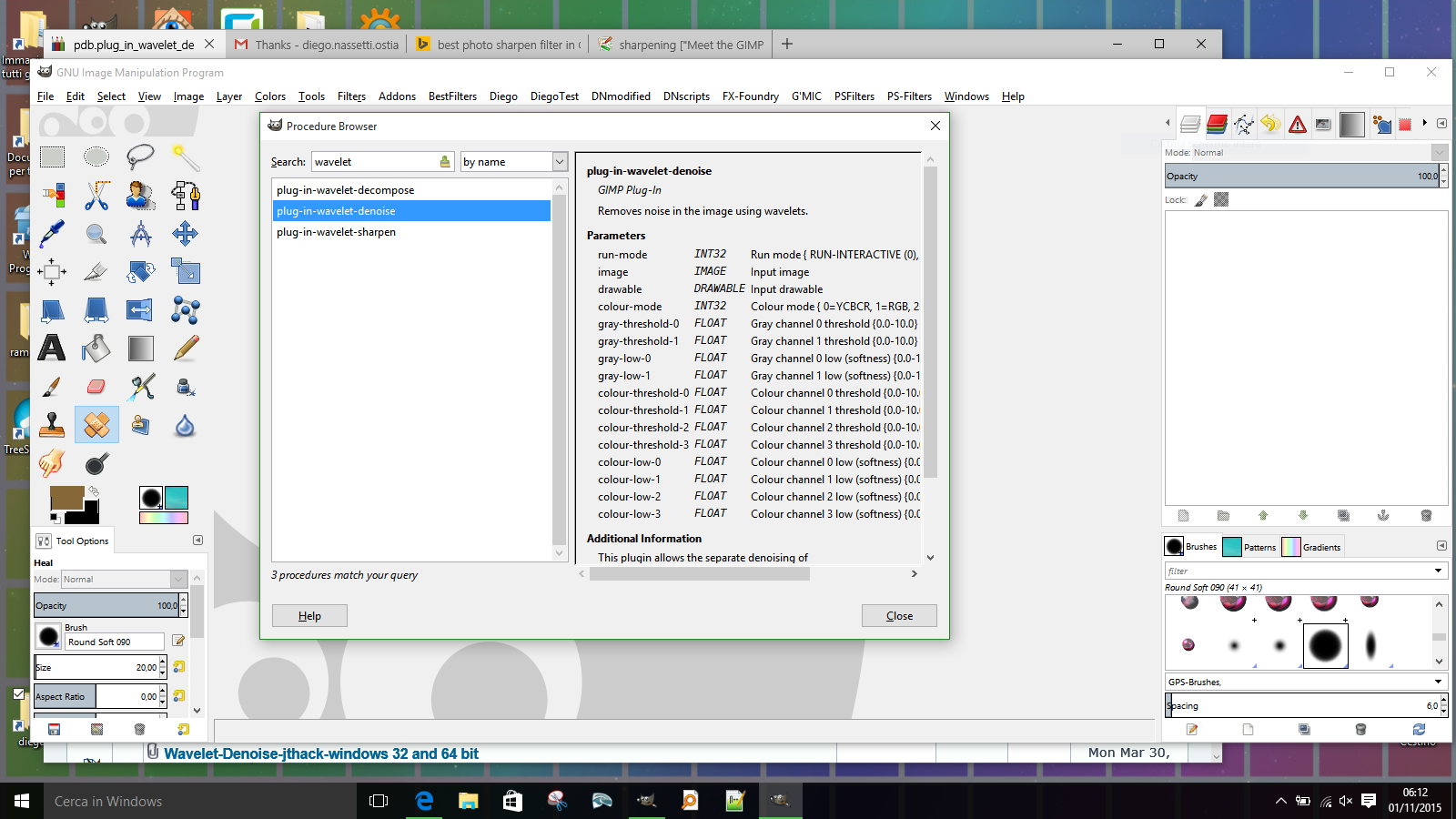Viewport: 1456px width, 819px height.
Task: Select the Color Picker eyedropper tool
Action: (52, 233)
